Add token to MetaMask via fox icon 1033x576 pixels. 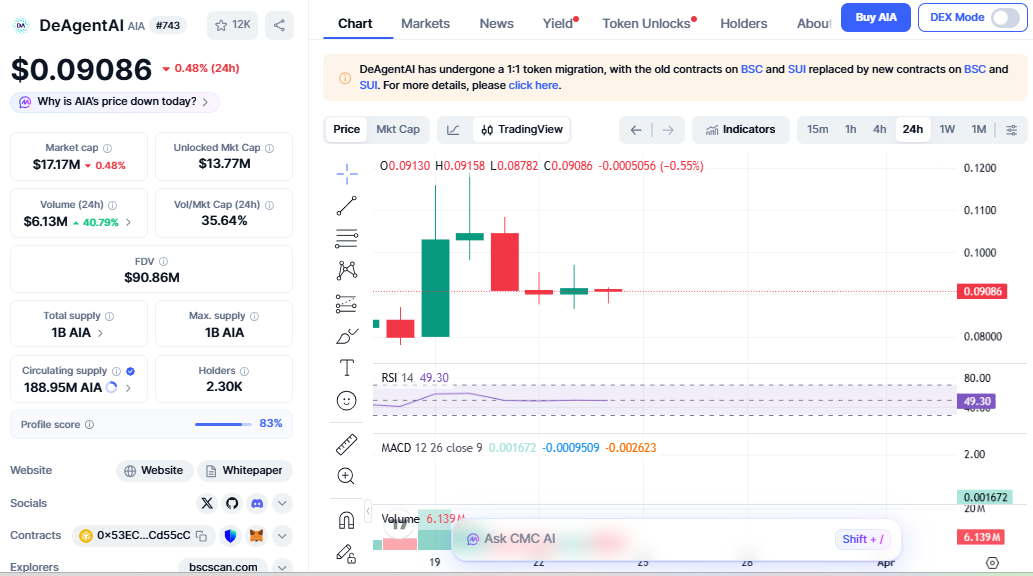click(x=257, y=536)
